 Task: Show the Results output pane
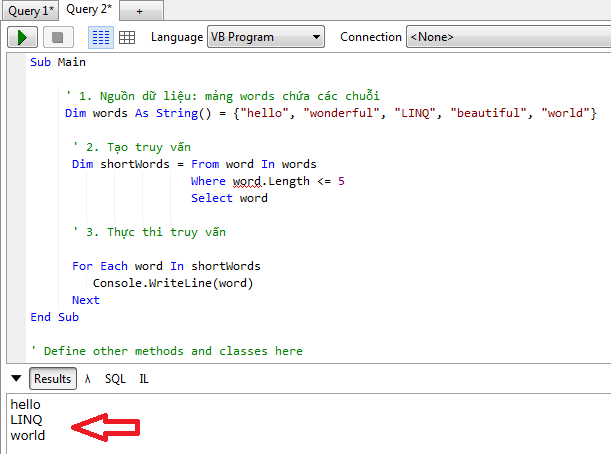pyautogui.click(x=52, y=379)
